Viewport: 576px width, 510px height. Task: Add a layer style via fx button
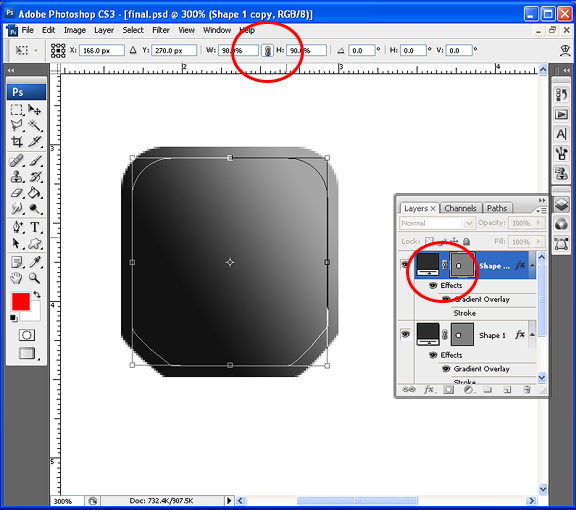(429, 389)
